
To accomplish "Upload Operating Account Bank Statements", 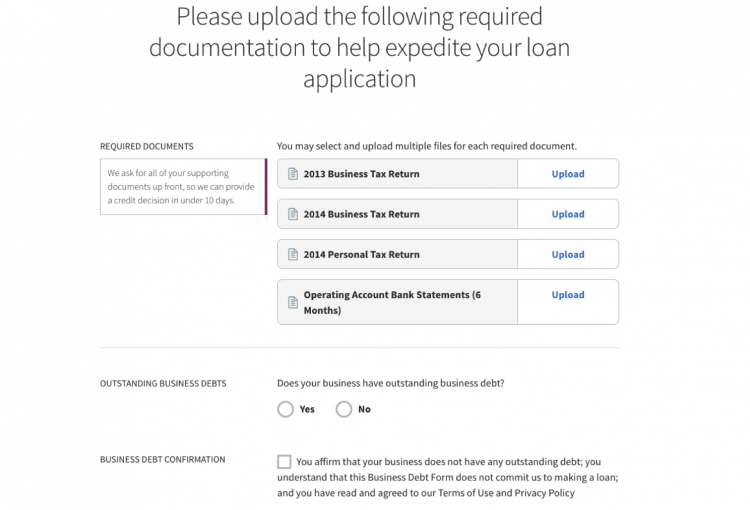I will point(567,295).
